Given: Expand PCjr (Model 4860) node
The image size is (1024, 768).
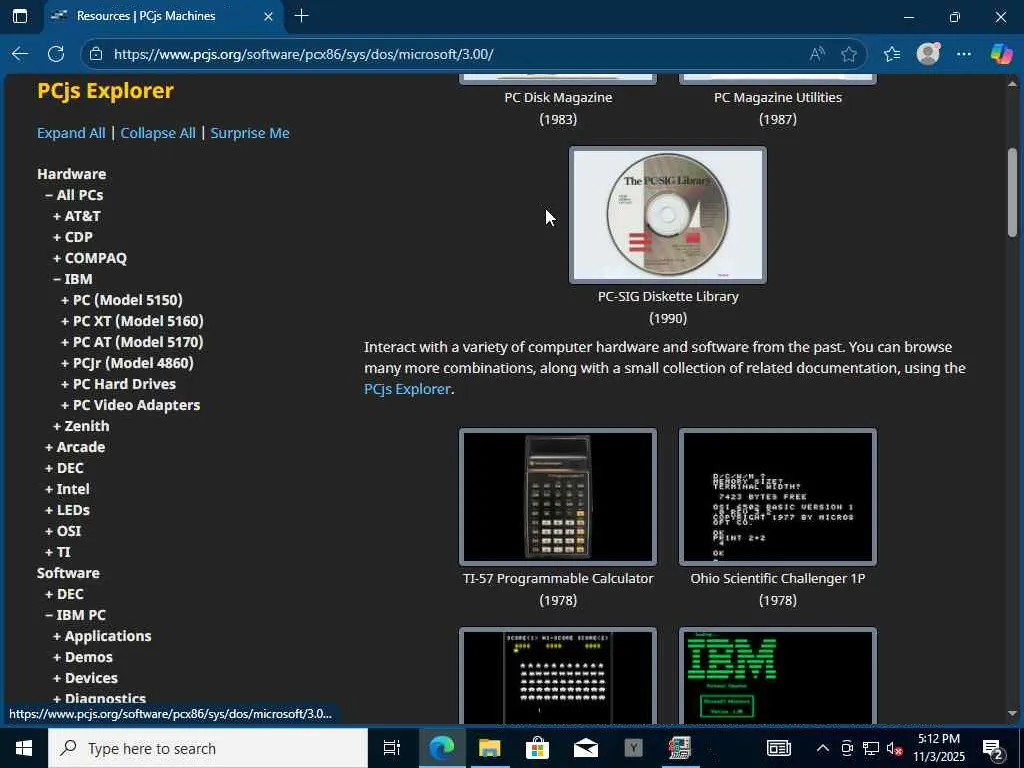Looking at the screenshot, I should coord(127,362).
